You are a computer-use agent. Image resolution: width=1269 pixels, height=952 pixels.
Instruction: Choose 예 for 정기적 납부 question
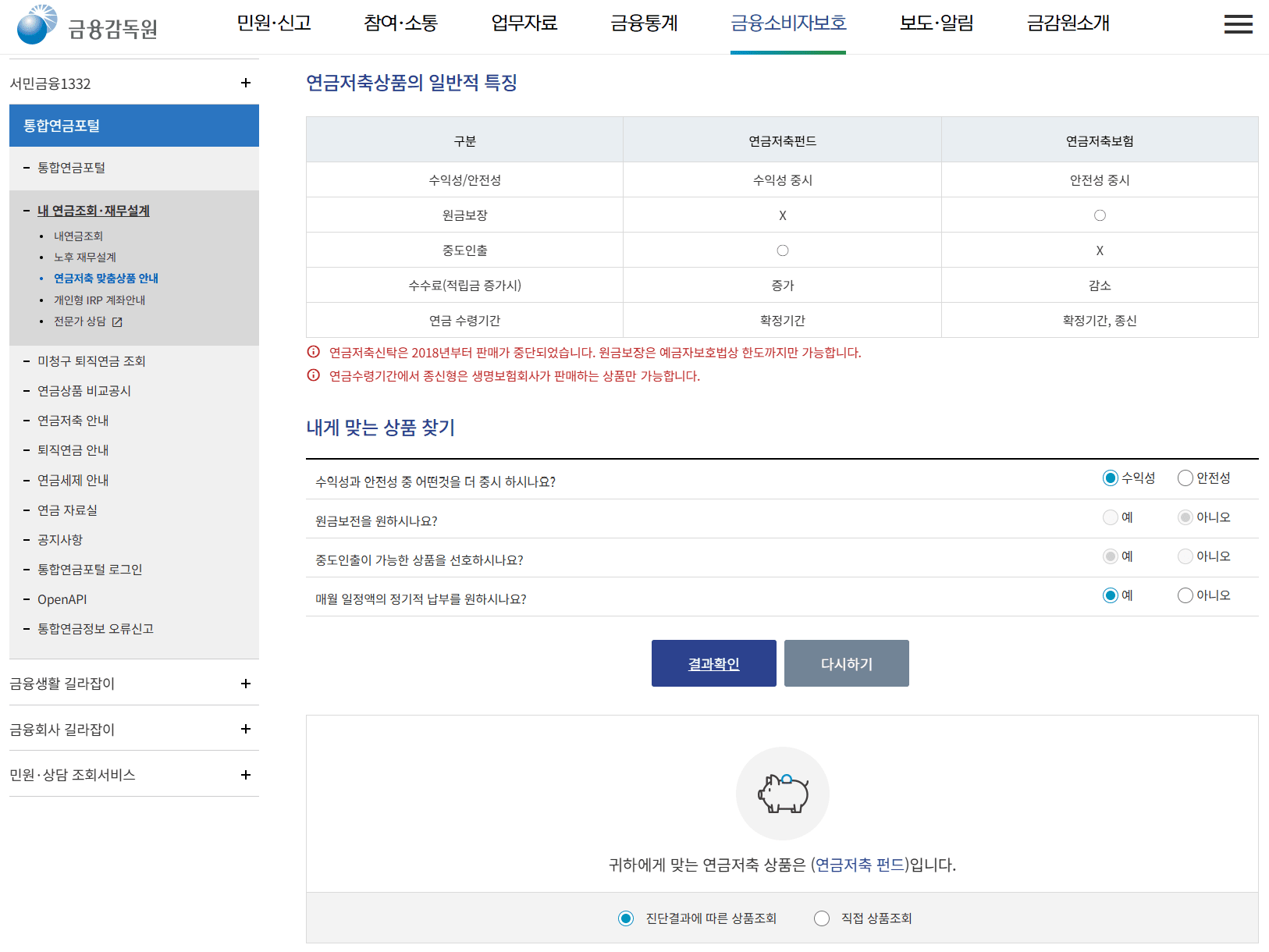point(1111,595)
